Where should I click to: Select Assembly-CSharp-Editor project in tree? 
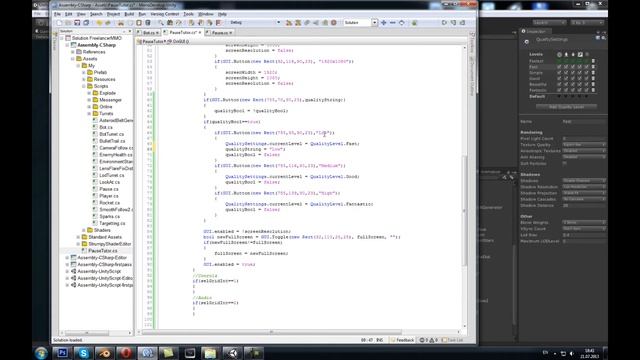tap(102, 258)
